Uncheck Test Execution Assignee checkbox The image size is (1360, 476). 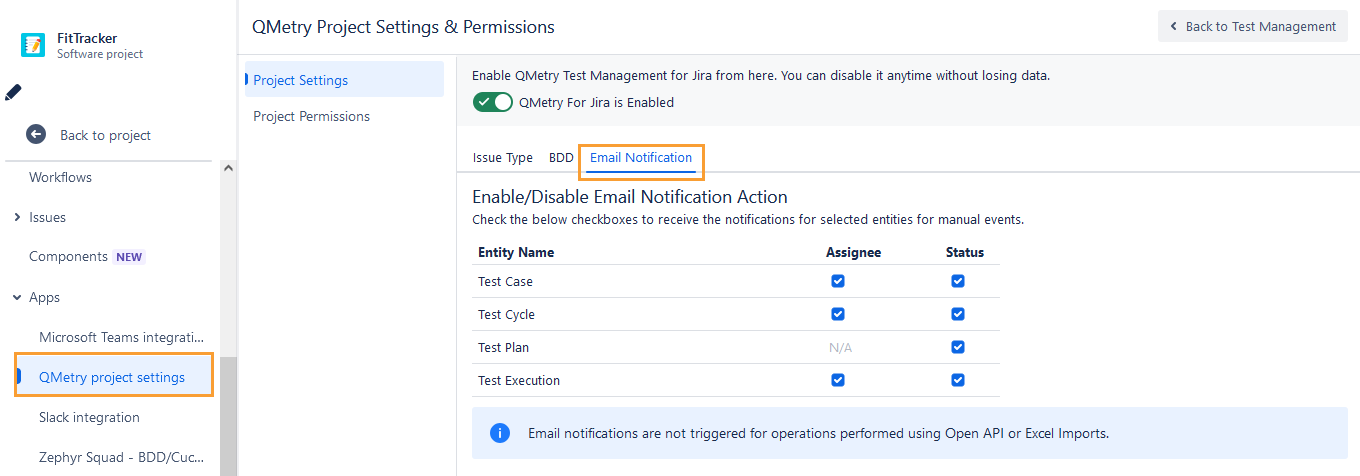(x=838, y=380)
